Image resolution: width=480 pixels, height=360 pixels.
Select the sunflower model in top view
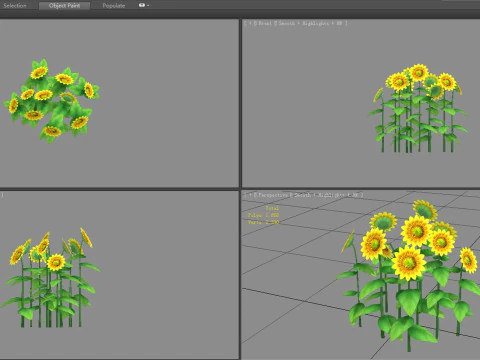pos(52,101)
